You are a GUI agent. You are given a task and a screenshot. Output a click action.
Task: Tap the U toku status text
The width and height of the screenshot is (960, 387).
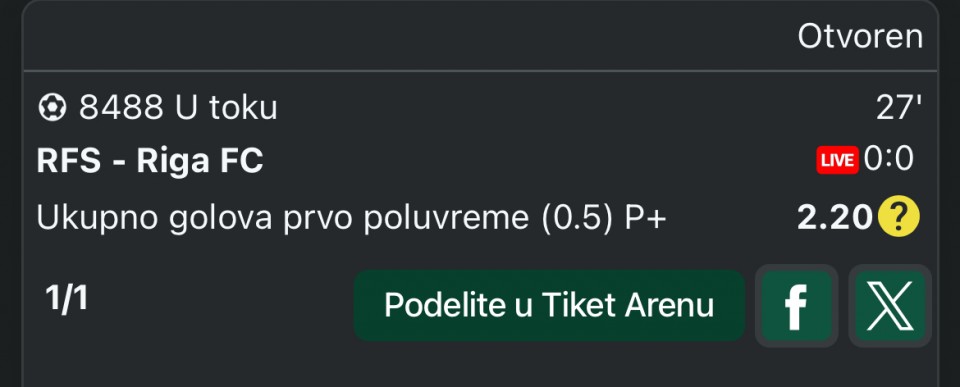pyautogui.click(x=226, y=108)
